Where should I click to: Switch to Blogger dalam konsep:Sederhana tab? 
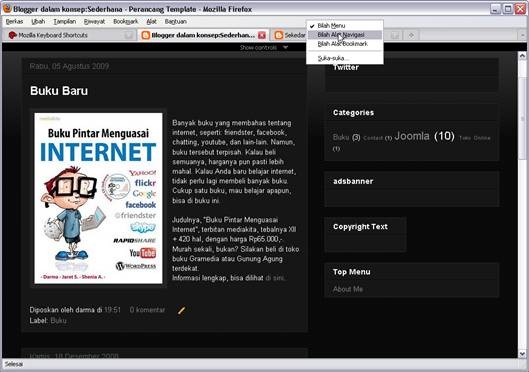(203, 35)
